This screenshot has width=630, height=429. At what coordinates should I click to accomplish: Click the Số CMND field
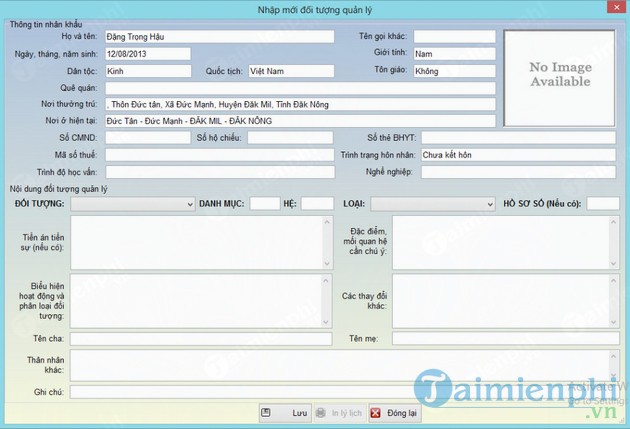(148, 138)
